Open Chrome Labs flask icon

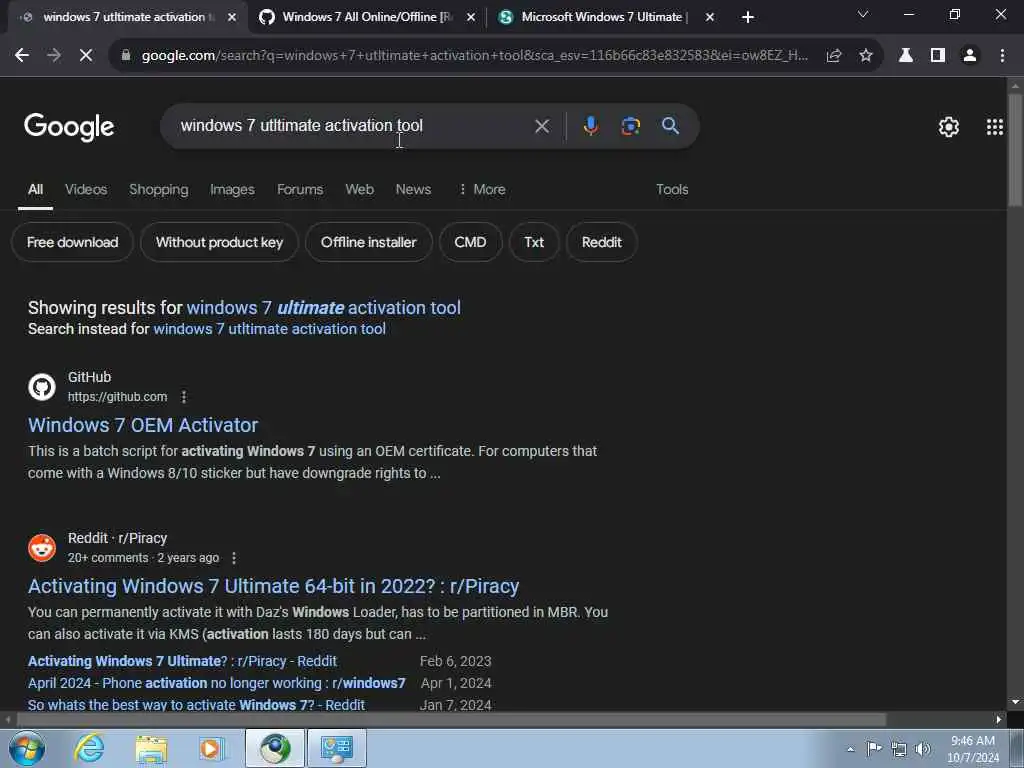(906, 56)
